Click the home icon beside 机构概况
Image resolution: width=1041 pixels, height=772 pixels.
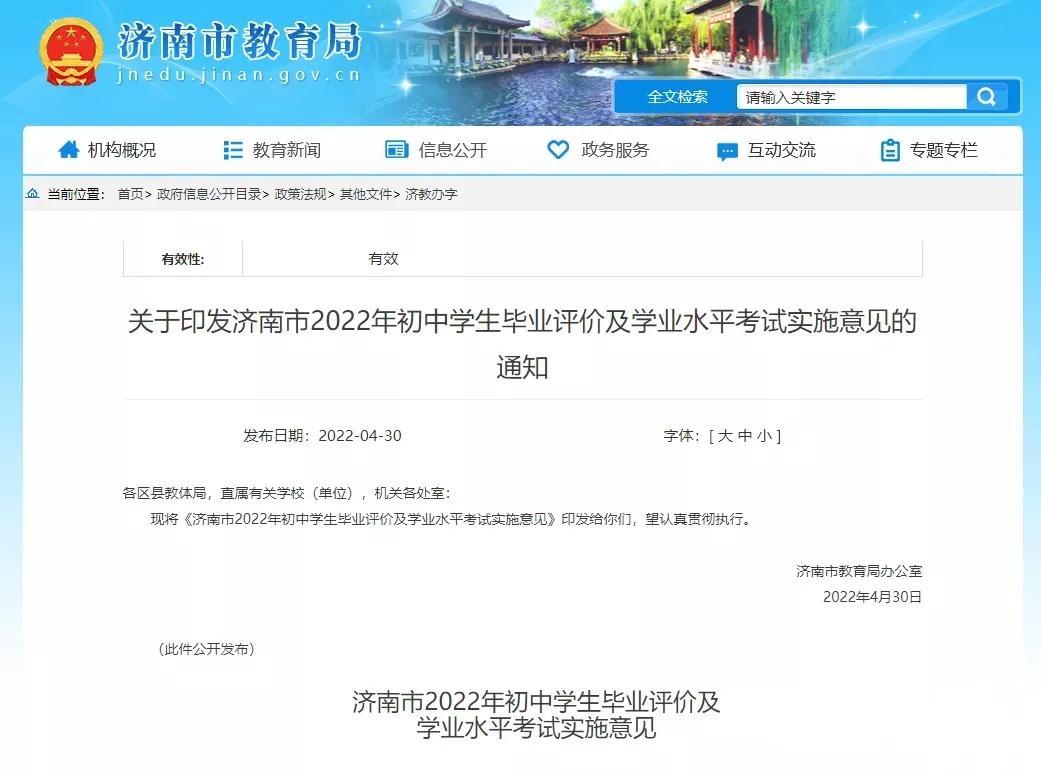tap(68, 149)
